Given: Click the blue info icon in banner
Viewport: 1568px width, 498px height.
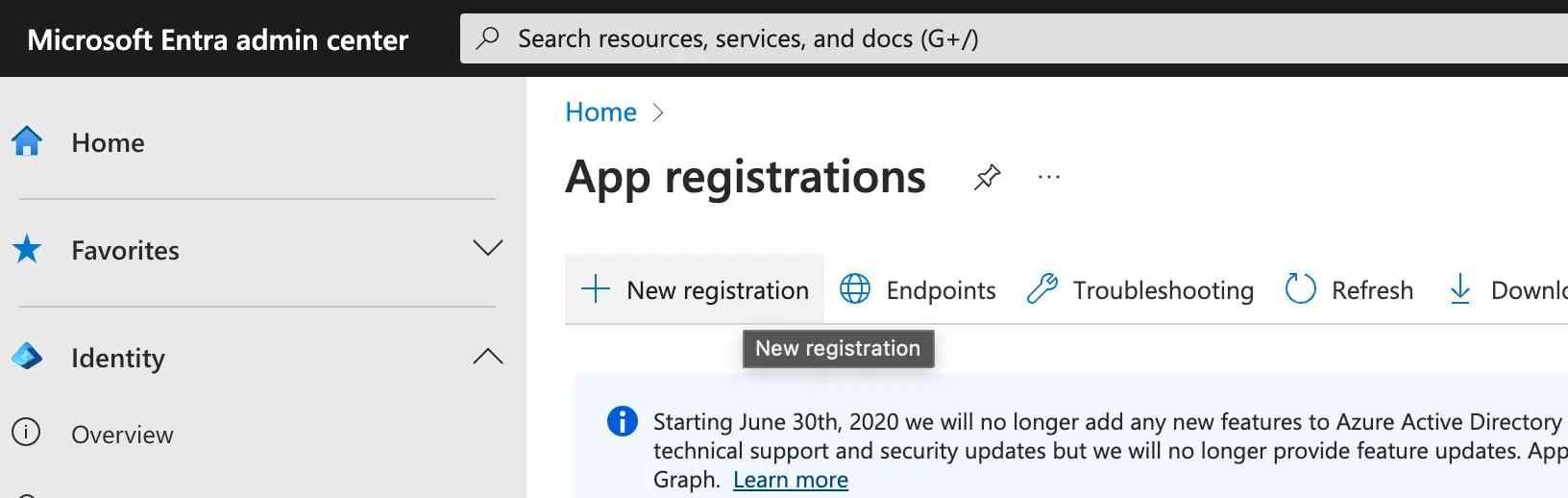Looking at the screenshot, I should click(623, 421).
